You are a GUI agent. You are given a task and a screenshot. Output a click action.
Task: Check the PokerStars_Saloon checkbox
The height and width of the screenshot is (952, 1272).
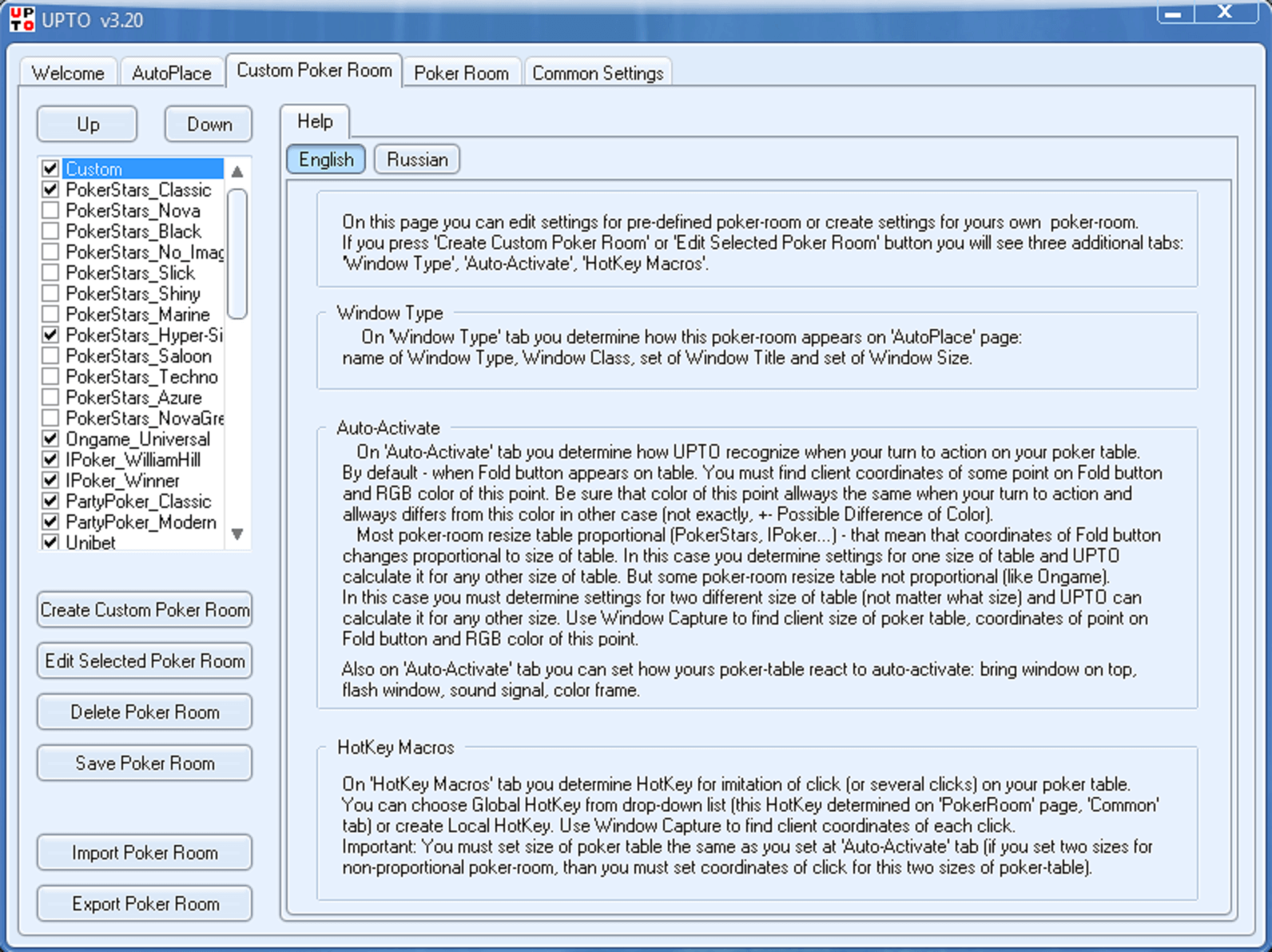[x=50, y=355]
